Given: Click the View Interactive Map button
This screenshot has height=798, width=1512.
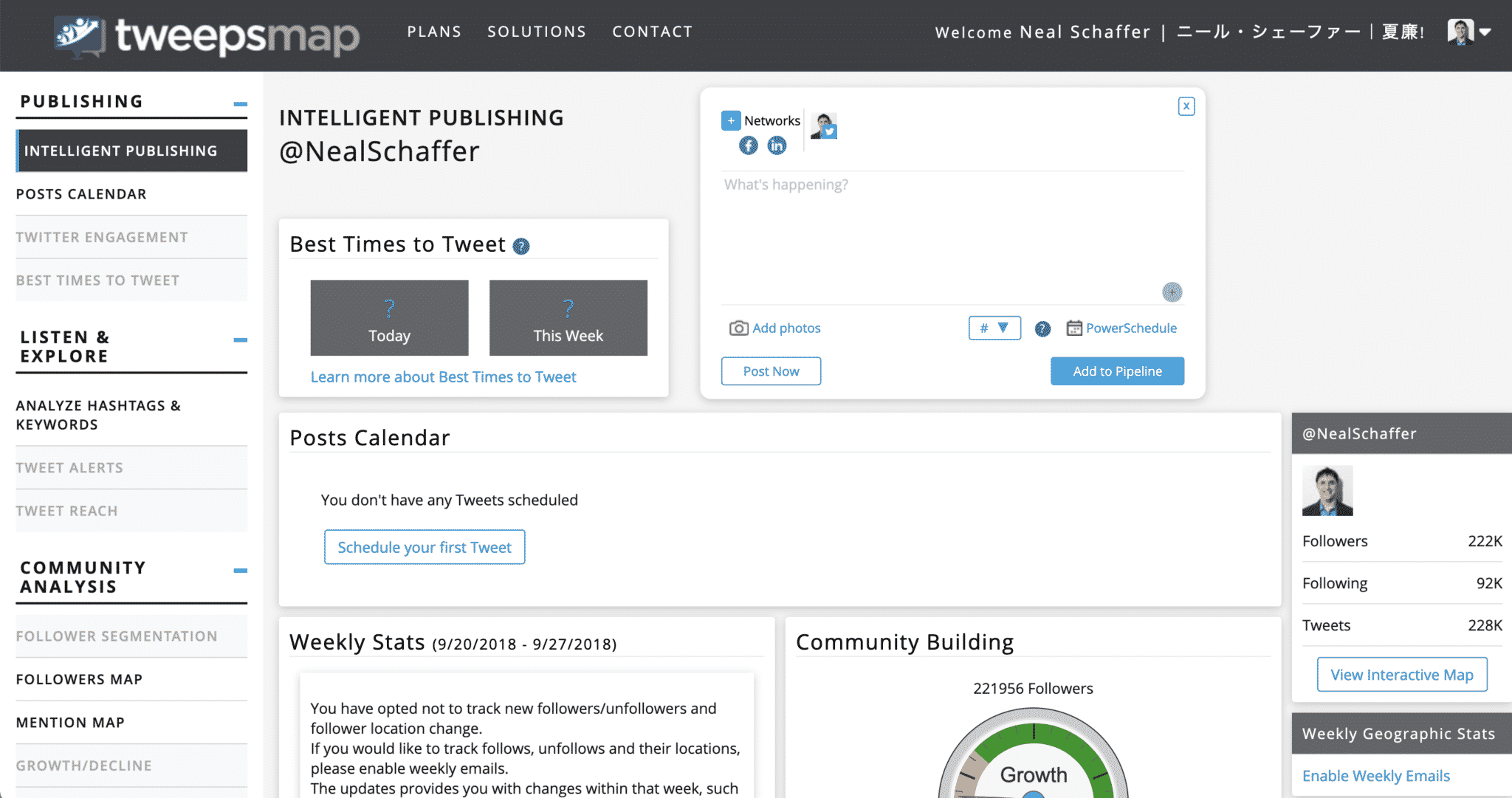Looking at the screenshot, I should point(1401,674).
